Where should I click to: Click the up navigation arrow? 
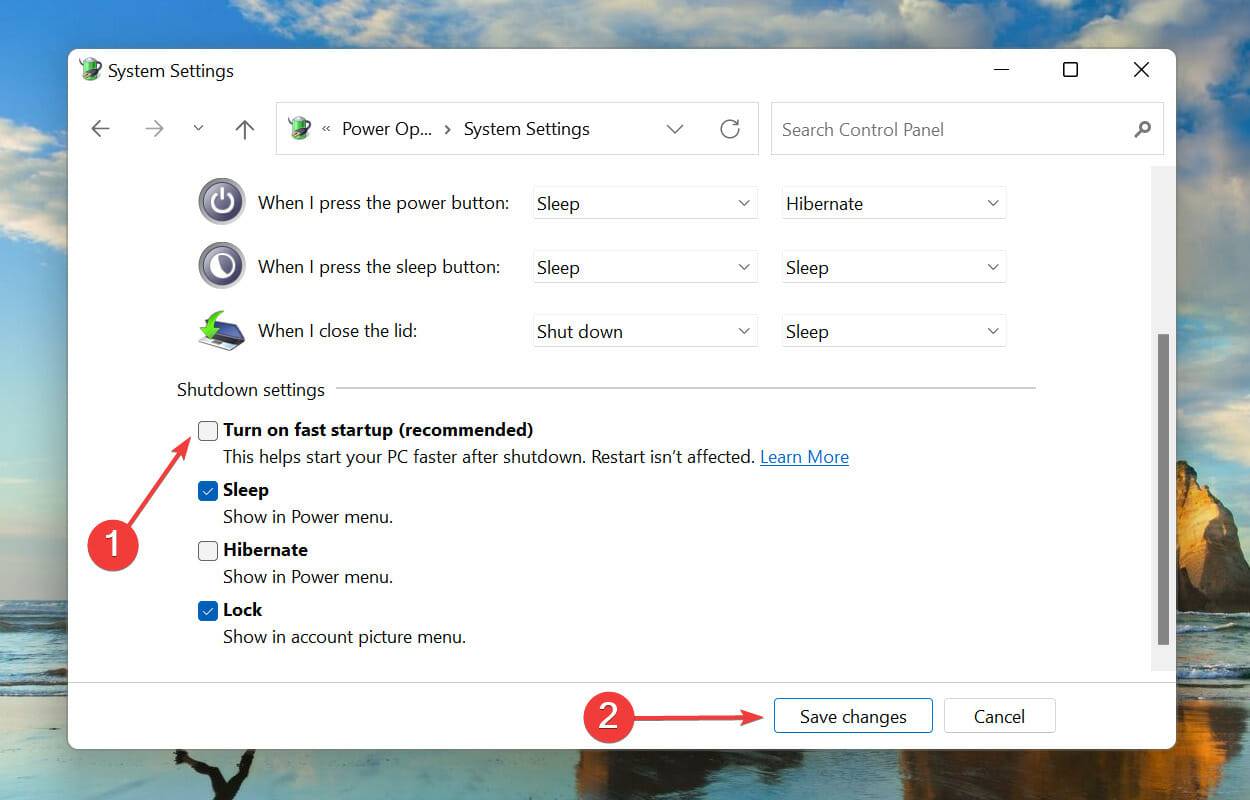pos(244,128)
